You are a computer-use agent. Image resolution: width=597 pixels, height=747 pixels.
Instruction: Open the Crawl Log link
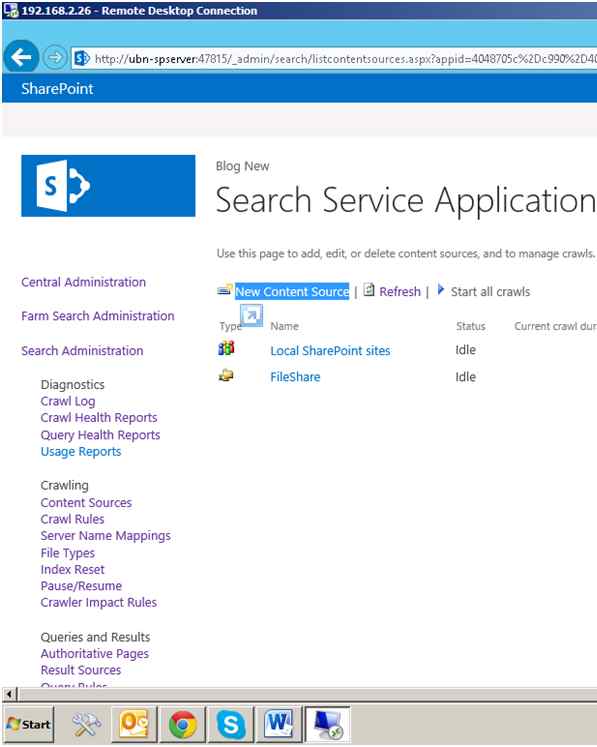pos(68,401)
